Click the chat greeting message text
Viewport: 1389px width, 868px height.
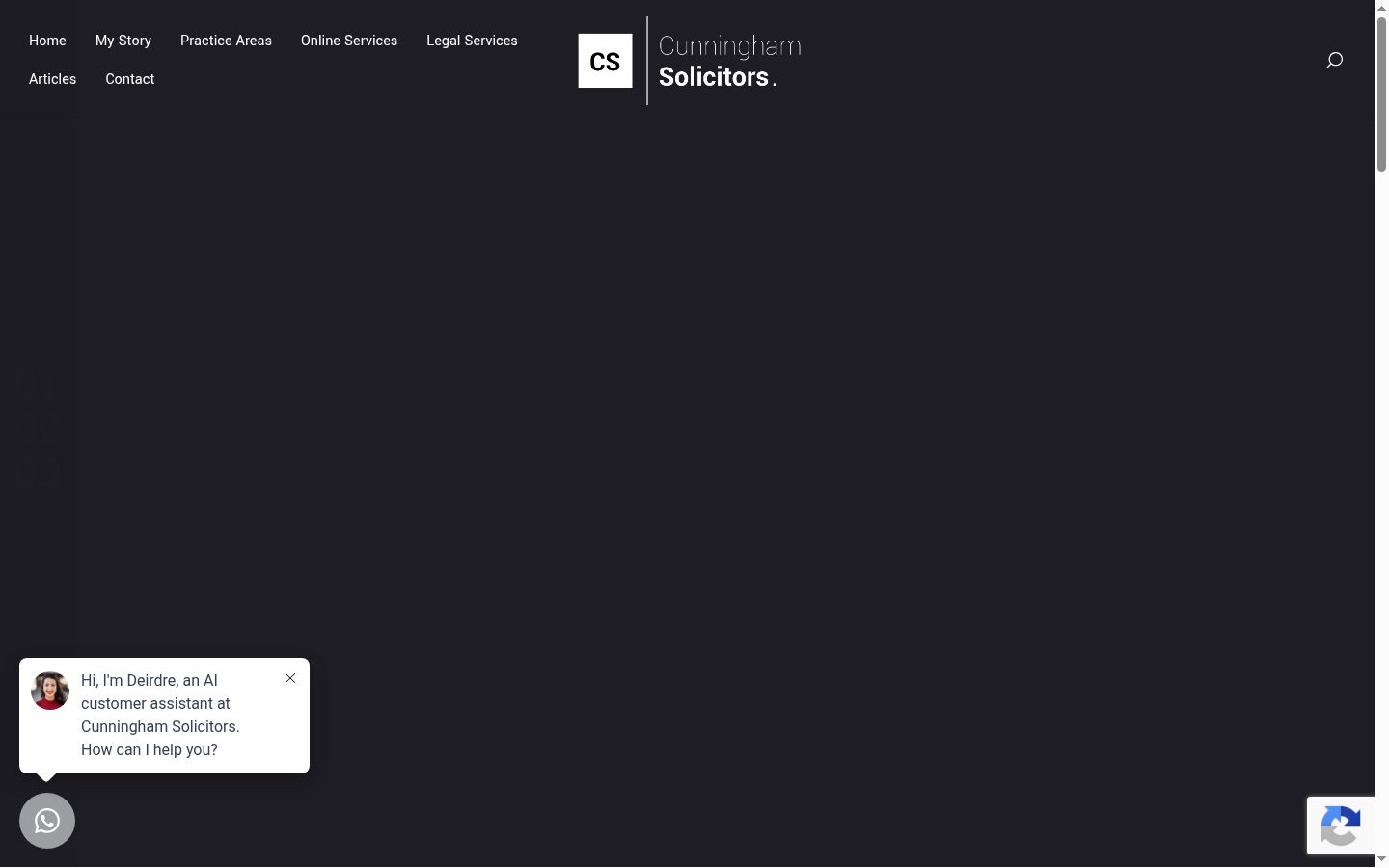(x=160, y=715)
